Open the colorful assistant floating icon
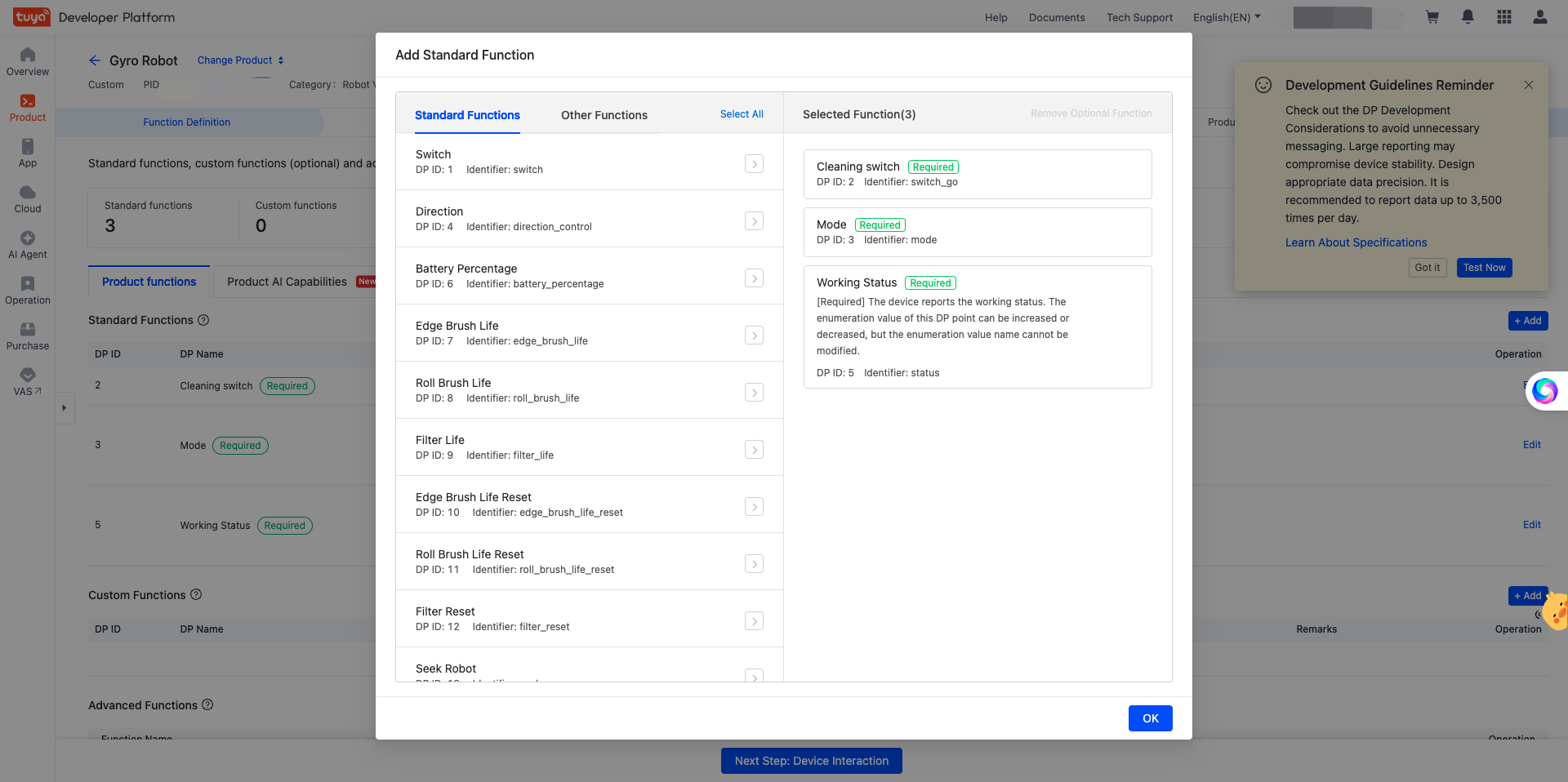 pyautogui.click(x=1544, y=391)
